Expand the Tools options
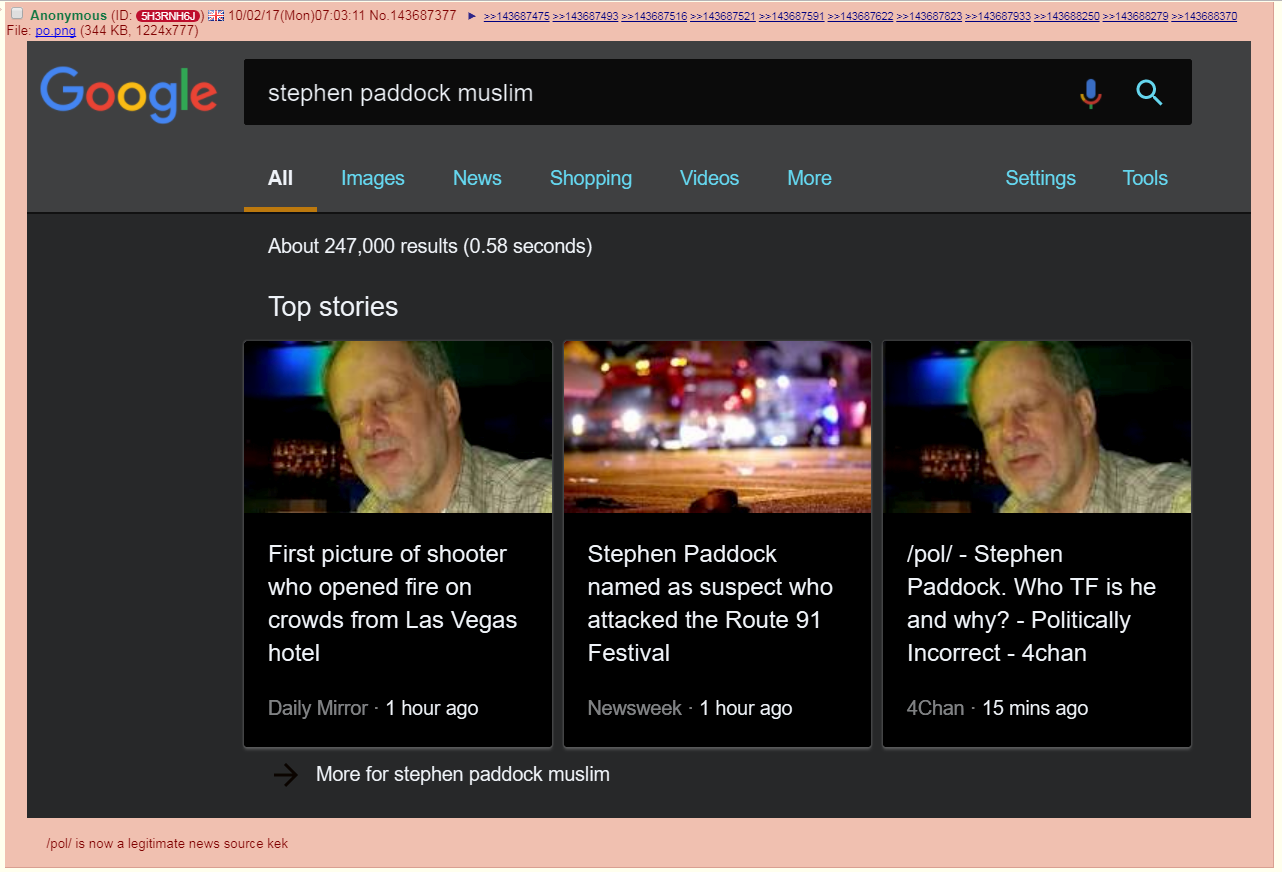This screenshot has height=872, width=1282. tap(1144, 178)
